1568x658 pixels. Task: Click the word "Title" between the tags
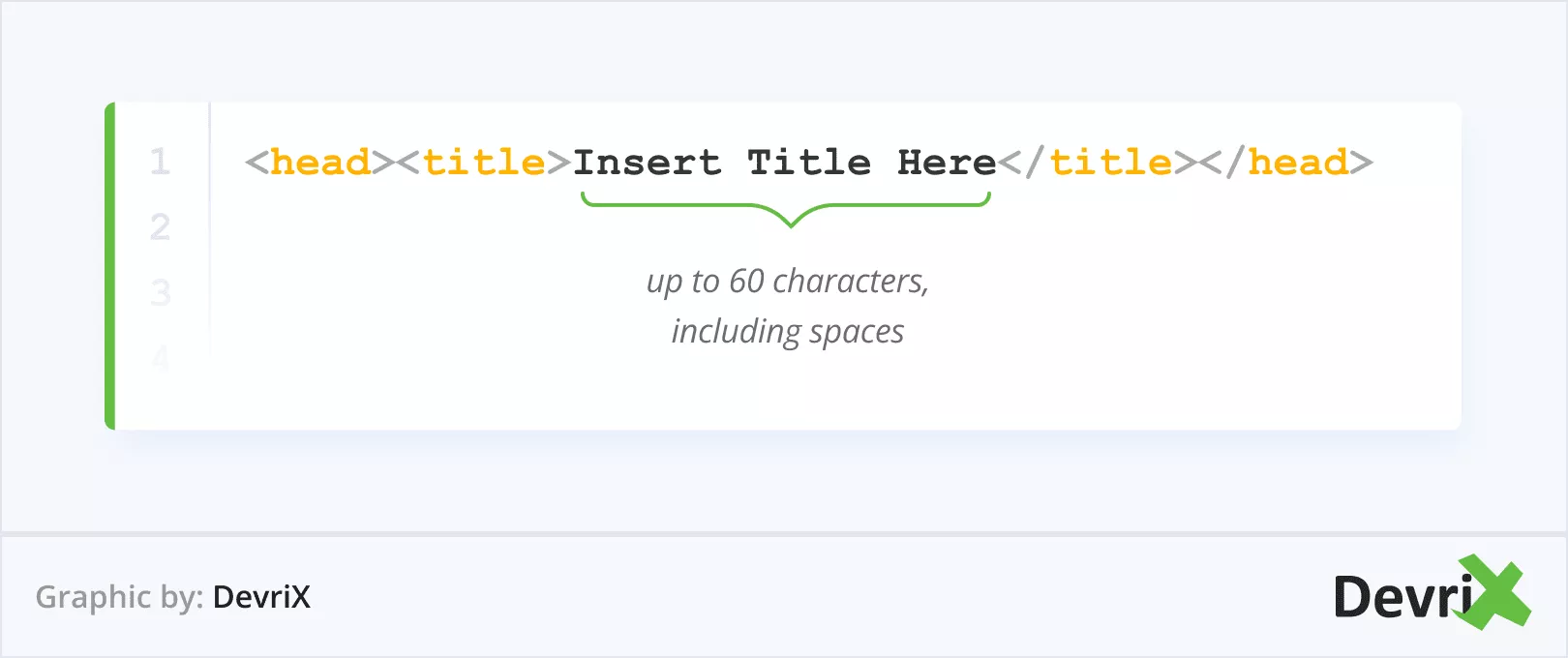point(809,163)
